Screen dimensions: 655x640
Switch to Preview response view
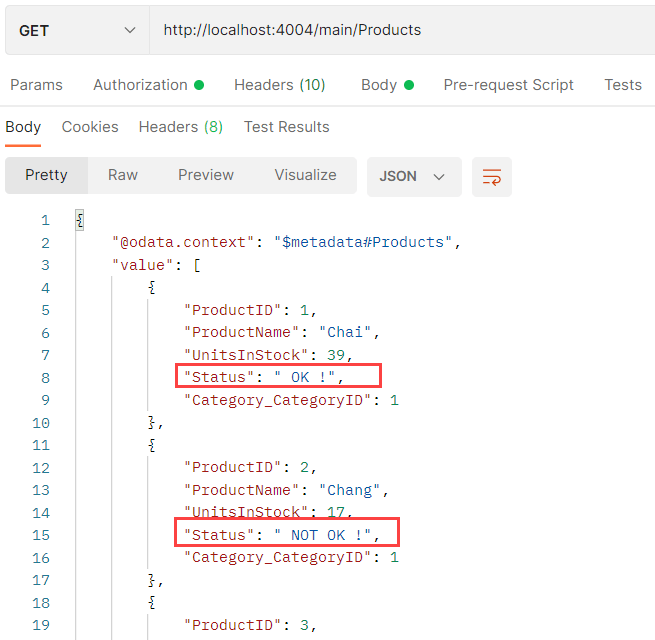click(206, 175)
